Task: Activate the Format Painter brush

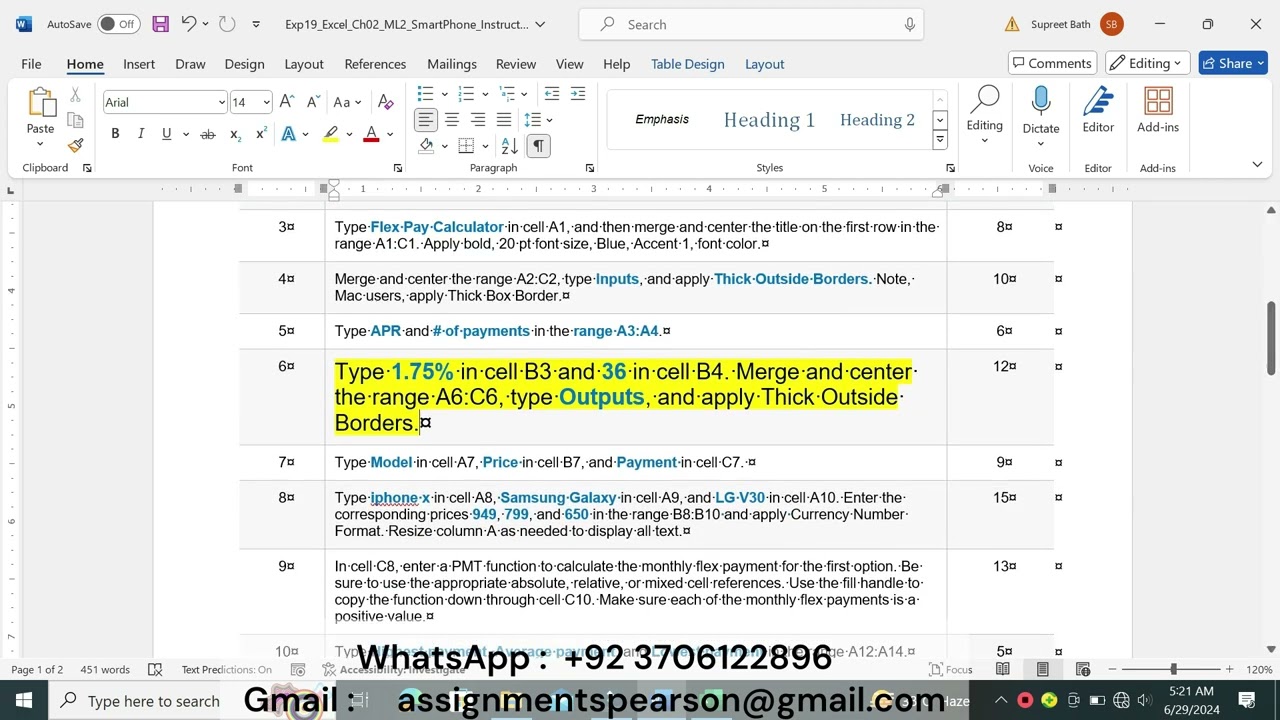Action: (x=75, y=146)
